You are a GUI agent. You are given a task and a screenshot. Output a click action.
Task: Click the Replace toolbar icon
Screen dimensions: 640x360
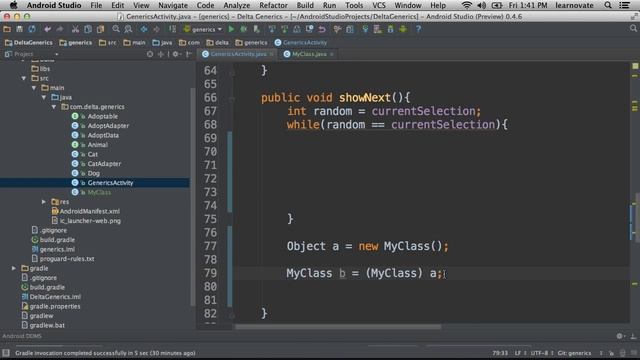point(128,29)
